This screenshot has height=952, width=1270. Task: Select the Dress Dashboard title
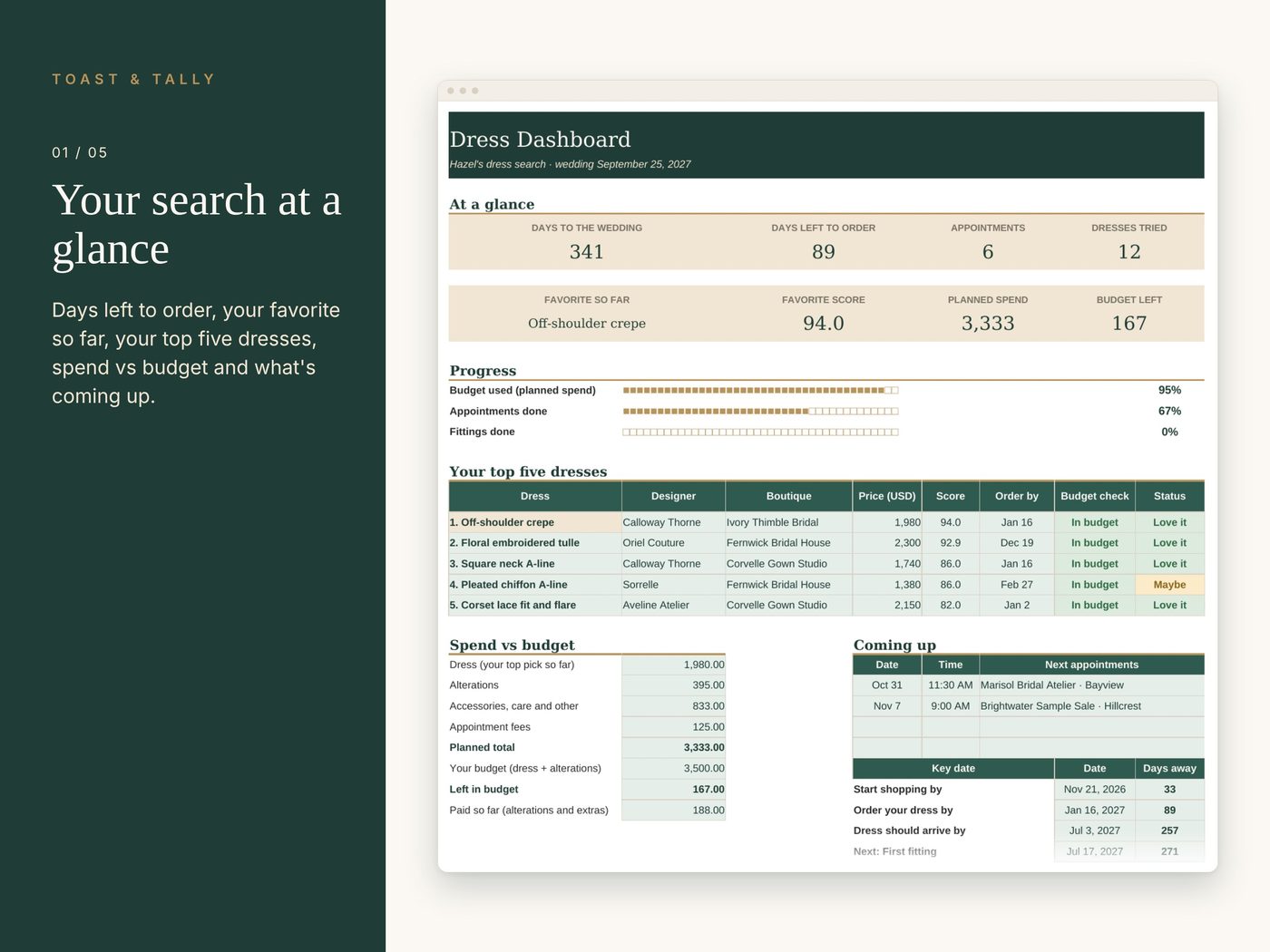click(540, 140)
